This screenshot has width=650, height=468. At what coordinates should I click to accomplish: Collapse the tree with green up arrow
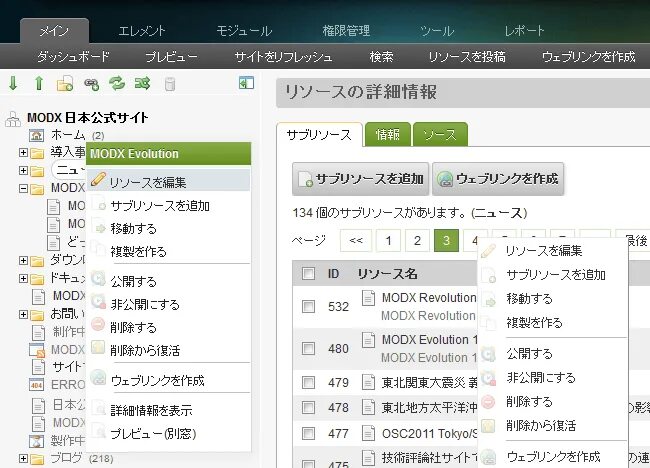click(39, 83)
